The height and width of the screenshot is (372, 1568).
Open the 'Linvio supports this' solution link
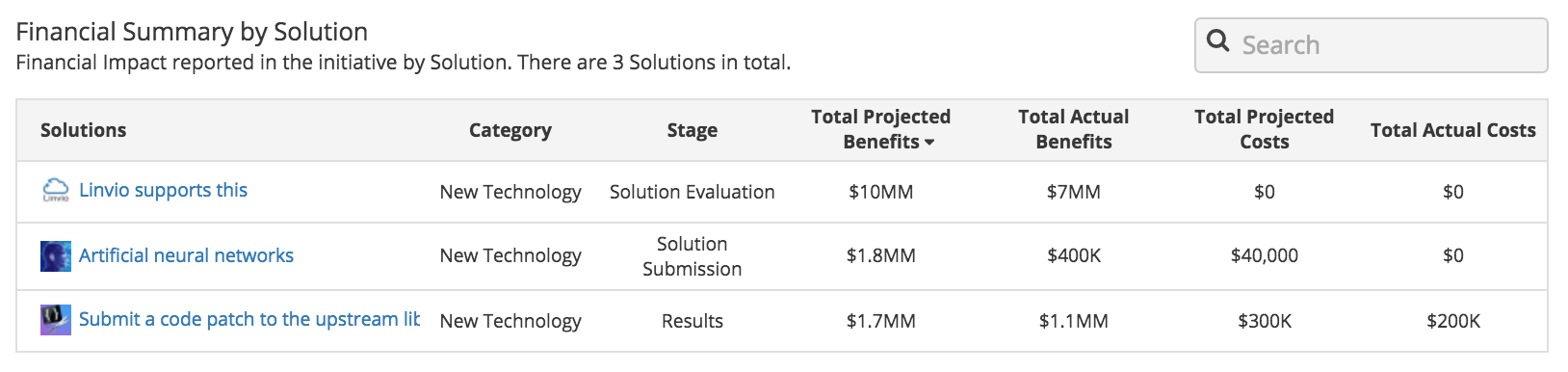(x=163, y=190)
